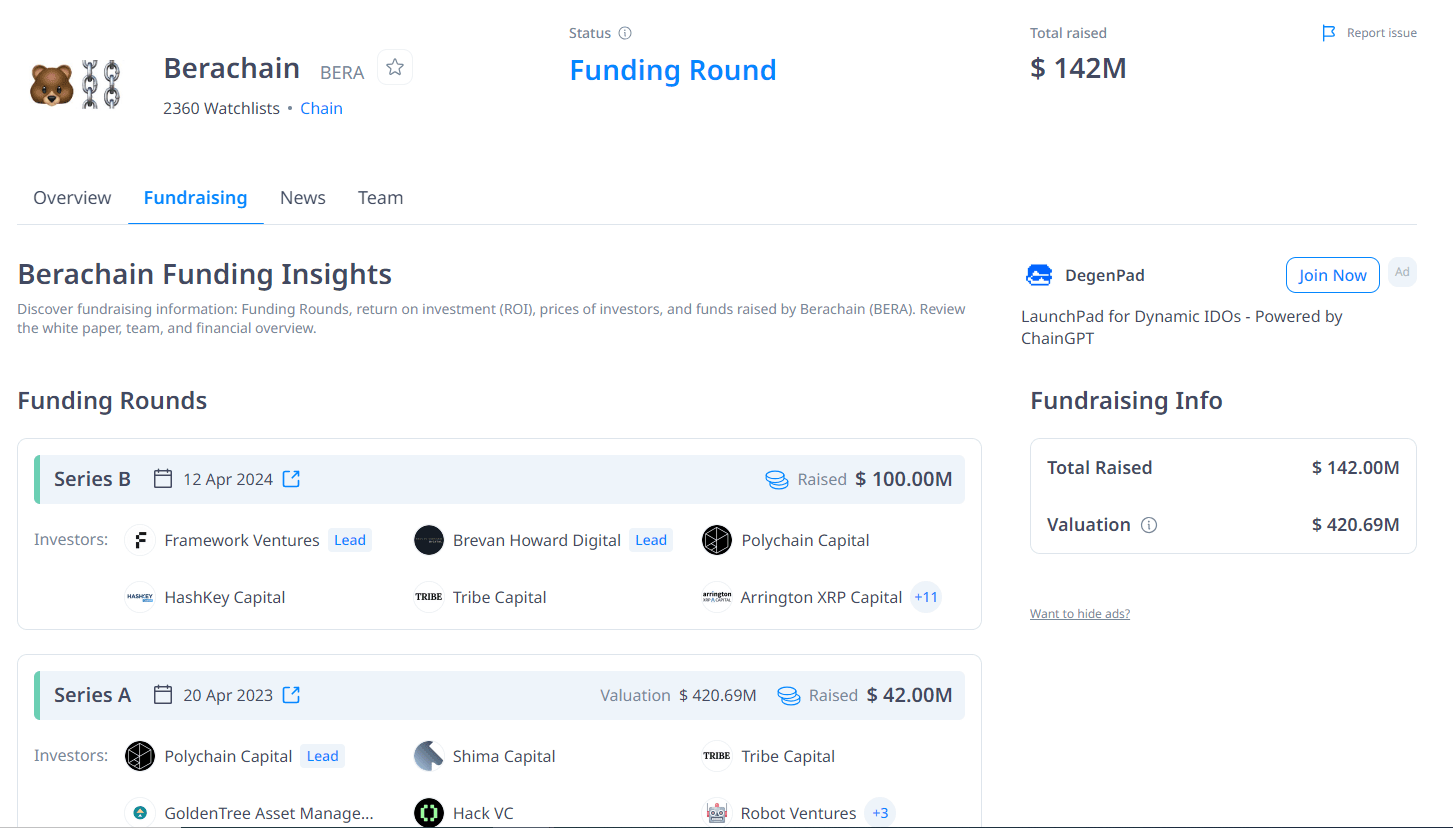The width and height of the screenshot is (1453, 828).
Task: Click the Arrington XRP Capital logo
Action: 717,597
